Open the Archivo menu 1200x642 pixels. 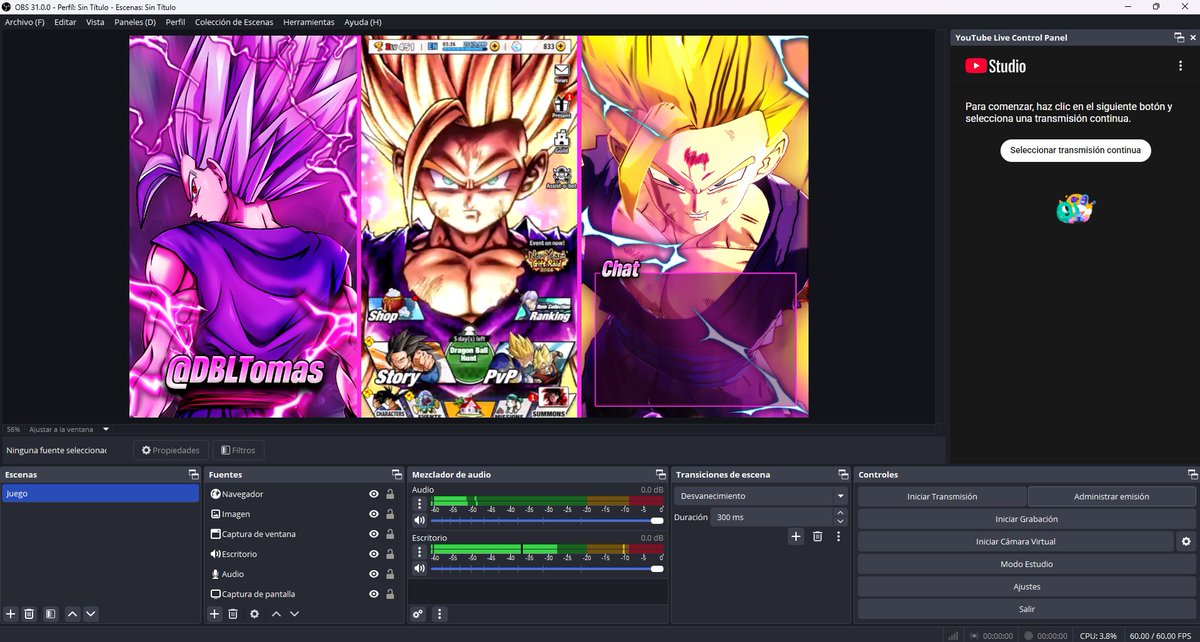pos(25,22)
